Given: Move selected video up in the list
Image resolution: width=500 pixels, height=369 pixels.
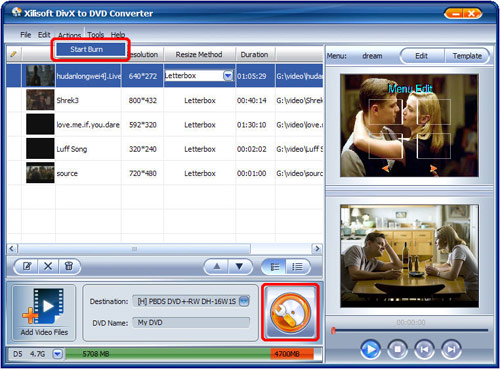Looking at the screenshot, I should [217, 266].
